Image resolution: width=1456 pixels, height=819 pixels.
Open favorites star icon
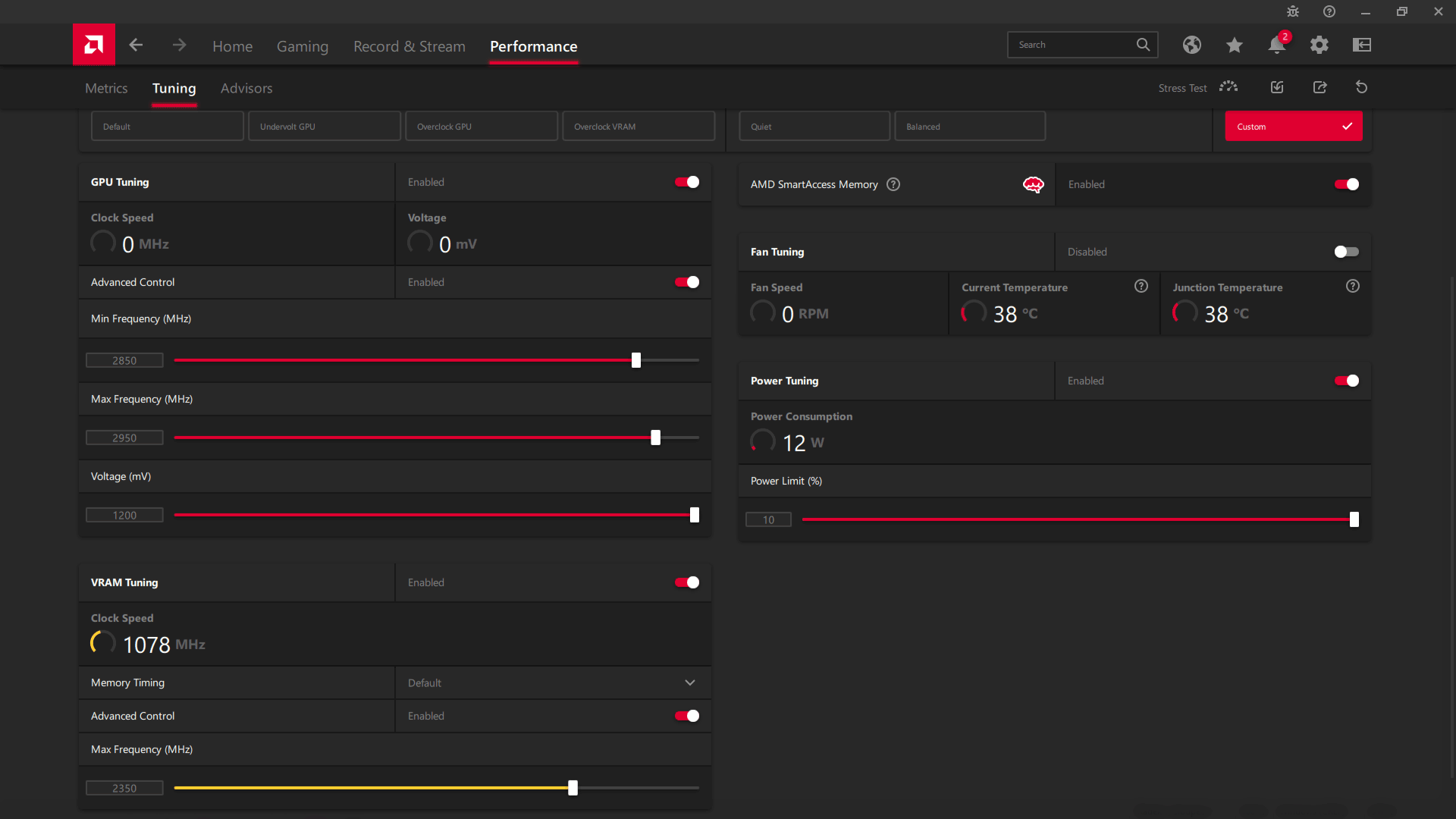click(x=1234, y=45)
